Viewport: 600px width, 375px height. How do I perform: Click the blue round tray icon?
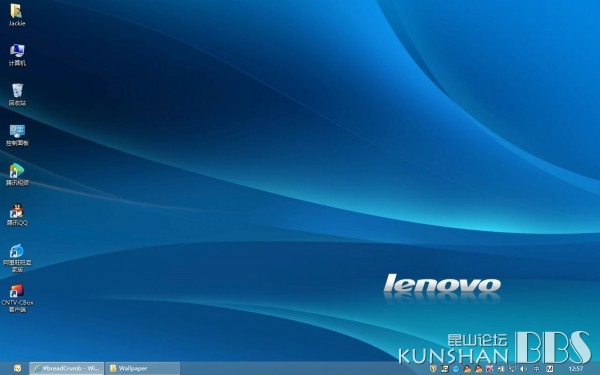point(456,369)
